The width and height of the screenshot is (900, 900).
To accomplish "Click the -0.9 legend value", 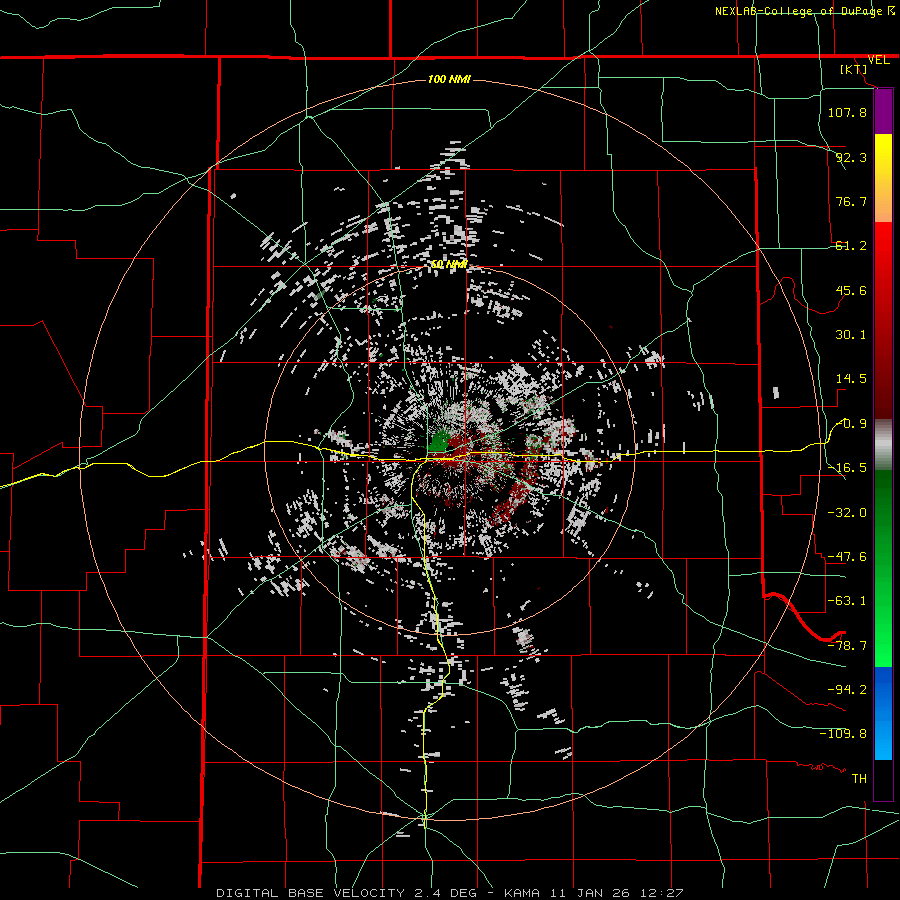I will click(851, 424).
